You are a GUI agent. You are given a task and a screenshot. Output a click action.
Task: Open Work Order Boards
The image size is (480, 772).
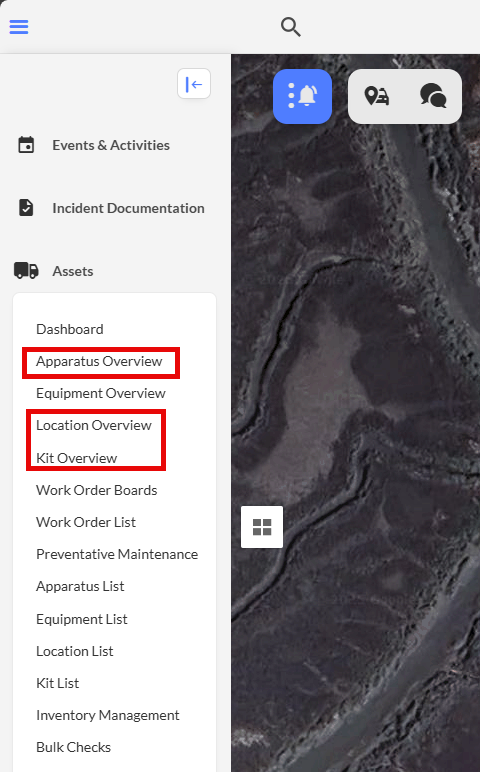click(x=96, y=490)
